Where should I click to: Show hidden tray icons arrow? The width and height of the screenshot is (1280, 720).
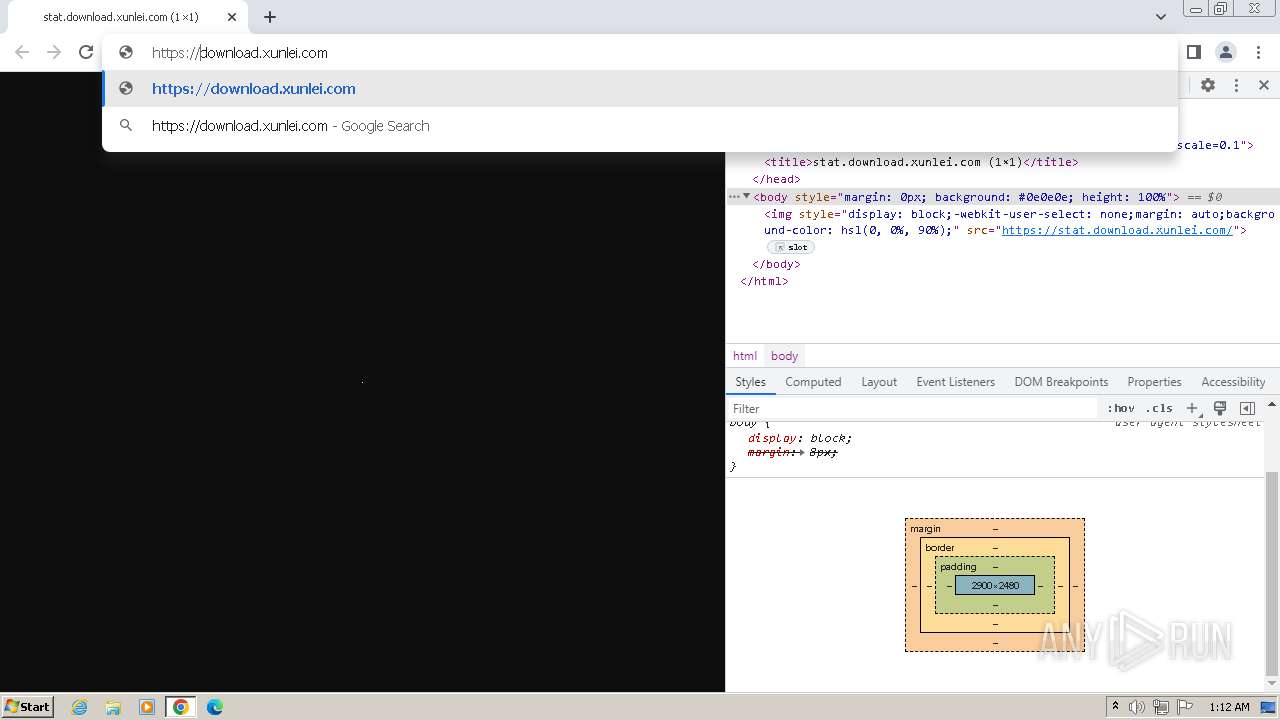pos(1116,707)
